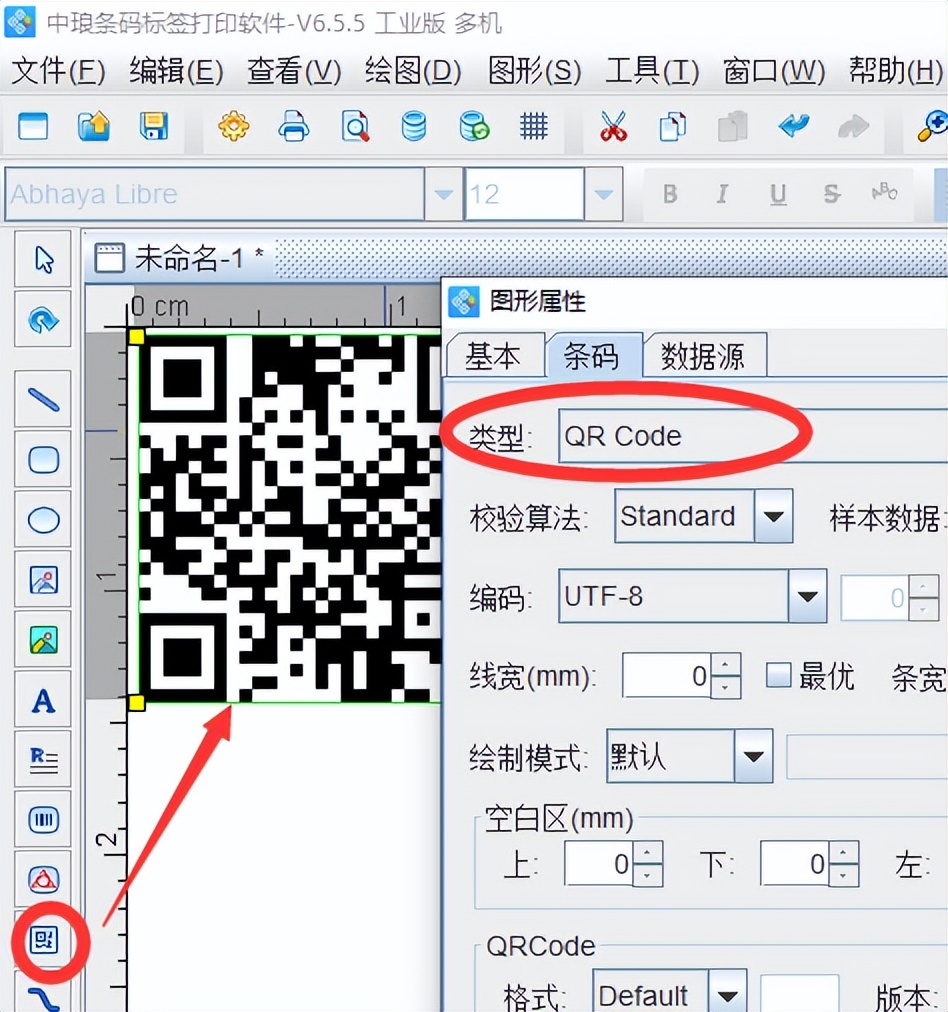The image size is (948, 1012).
Task: Select the ellipse drawing tool
Action: click(43, 520)
